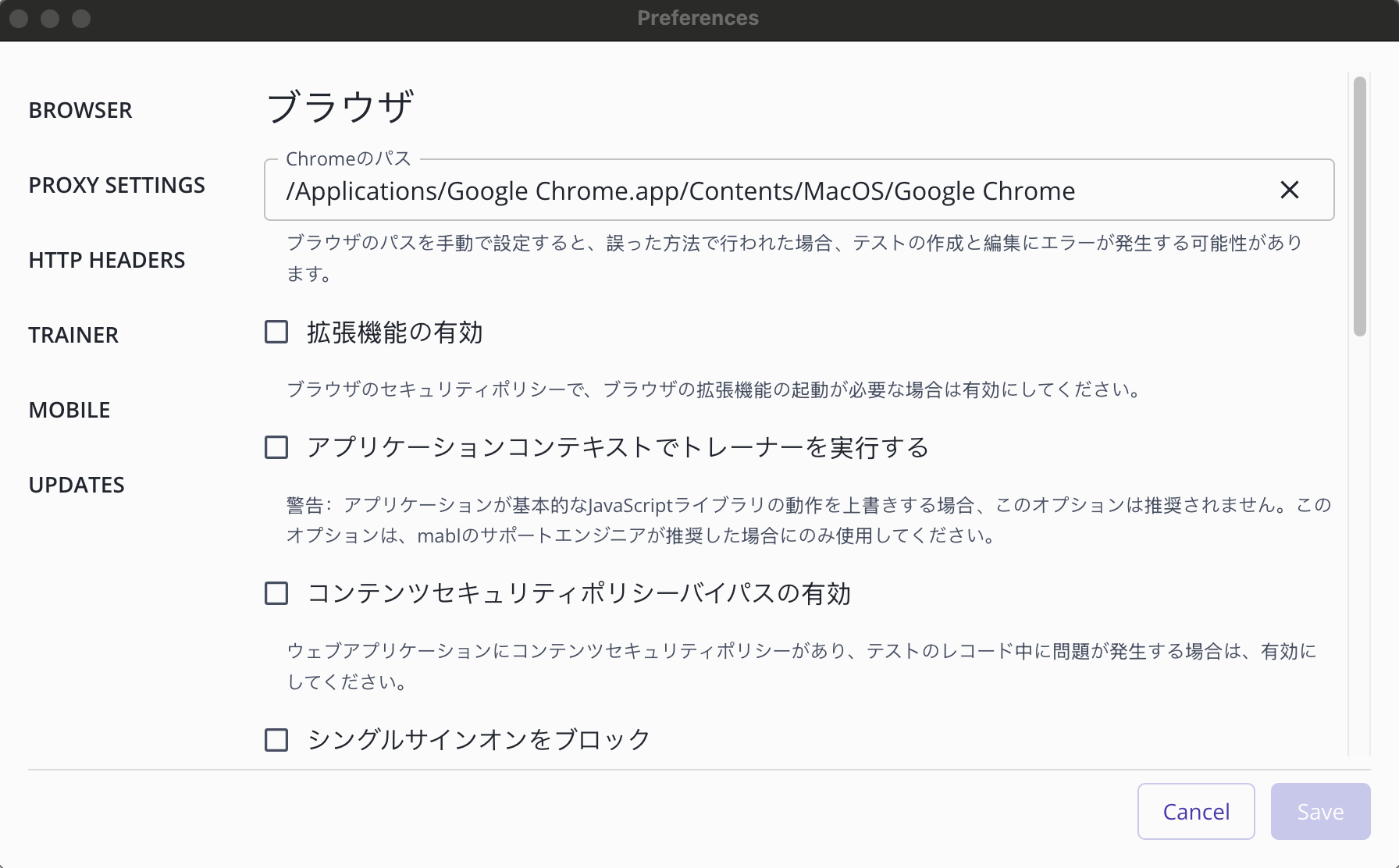
Task: Click the maximize window button
Action: click(x=81, y=18)
